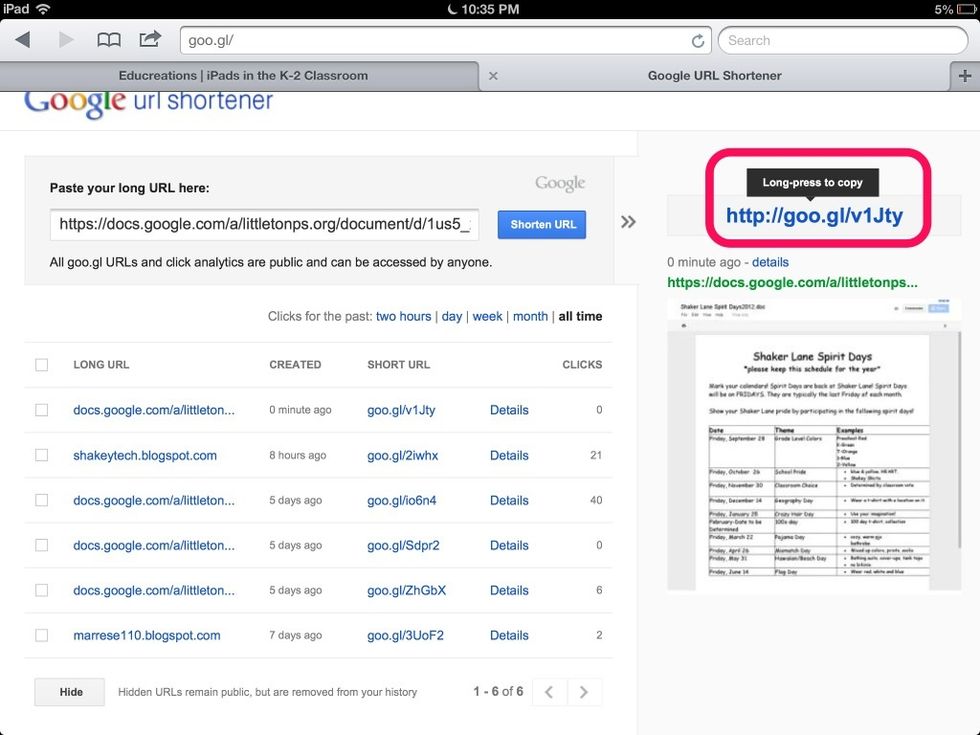980x735 pixels.
Task: Check the box for goo.gl/io6n4 row
Action: coord(41,500)
